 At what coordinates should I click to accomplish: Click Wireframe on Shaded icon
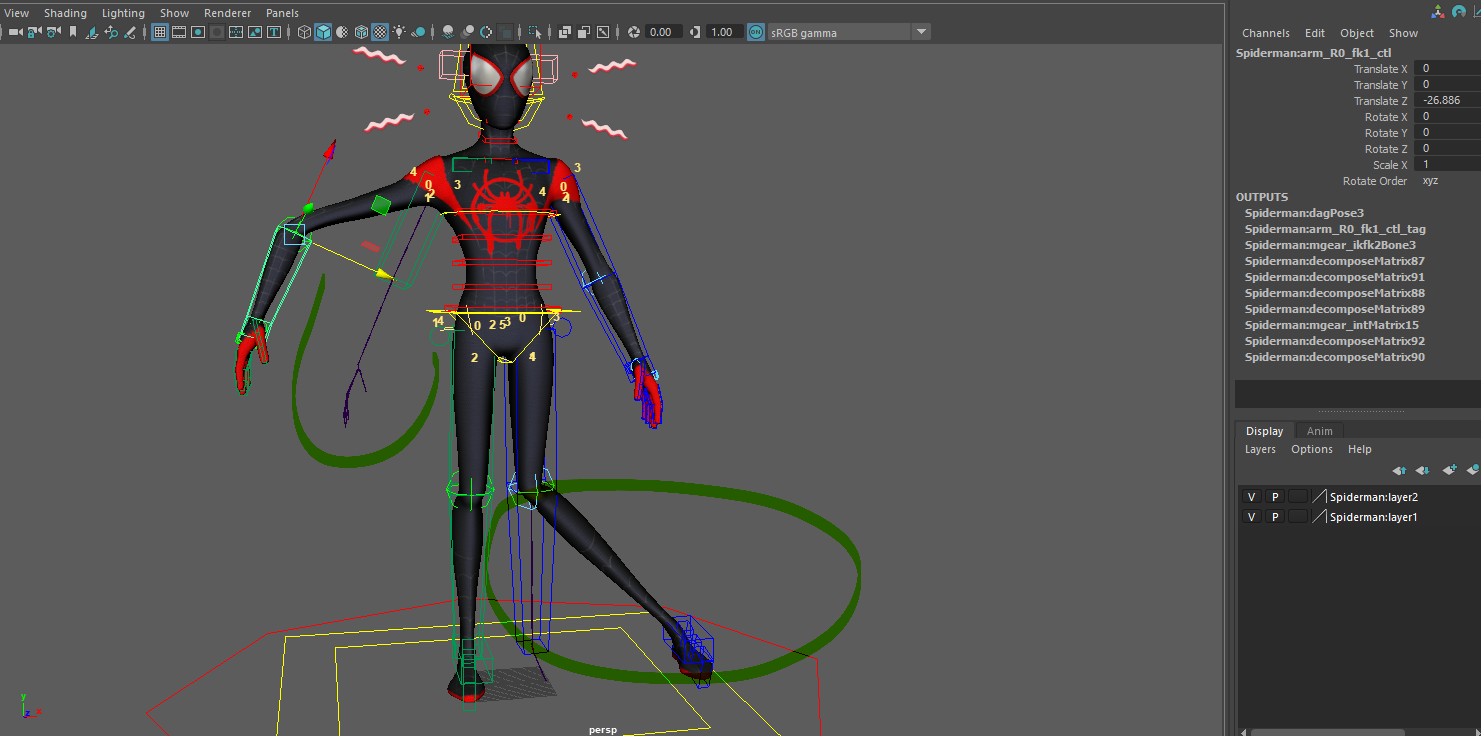click(361, 32)
